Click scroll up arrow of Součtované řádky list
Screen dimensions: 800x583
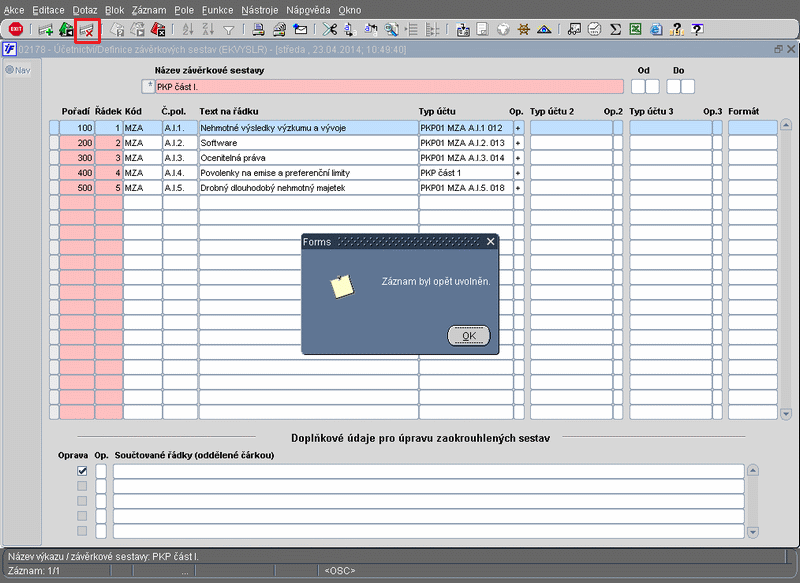click(x=753, y=470)
